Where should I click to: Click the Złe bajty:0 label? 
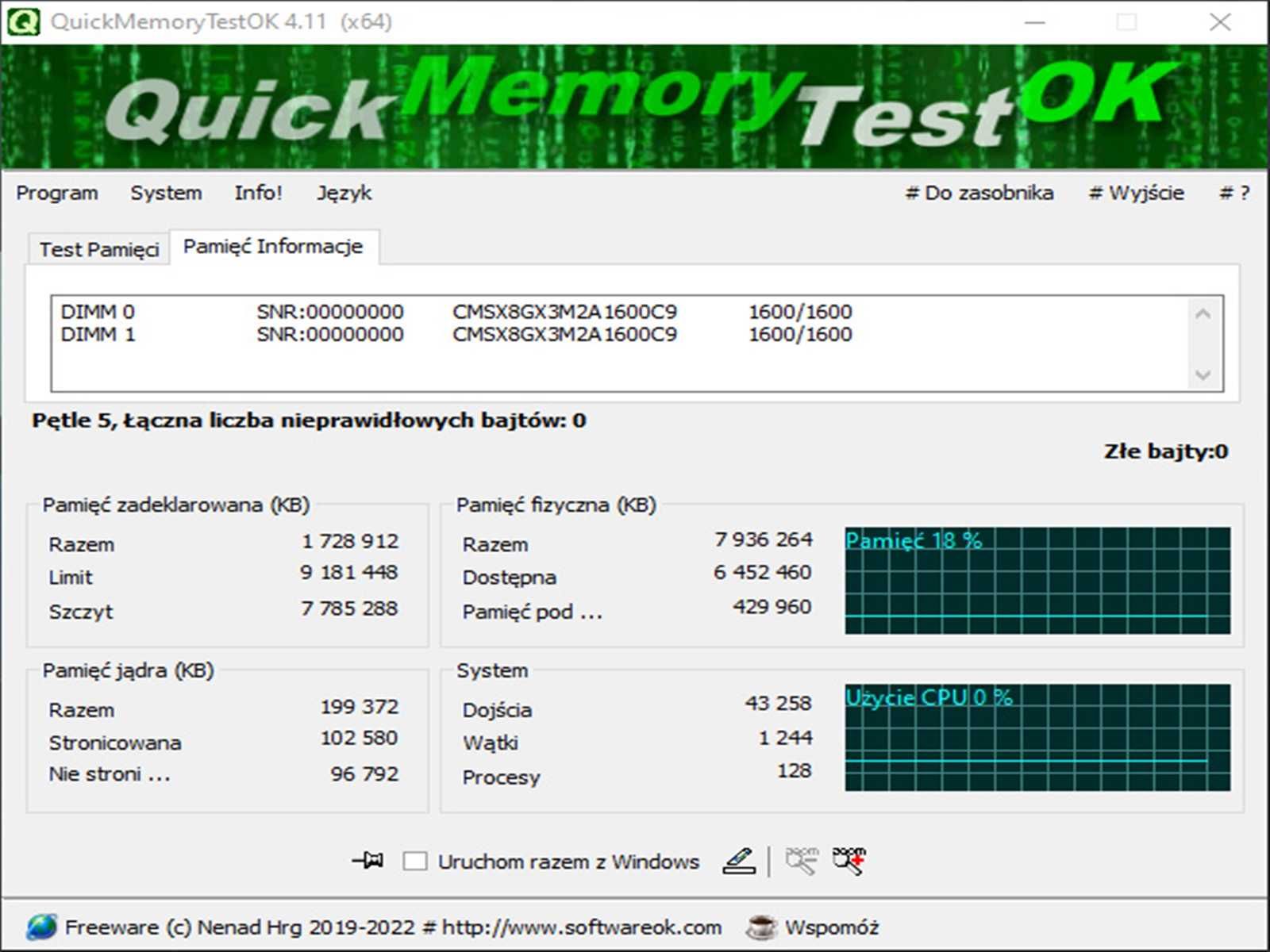click(1166, 451)
